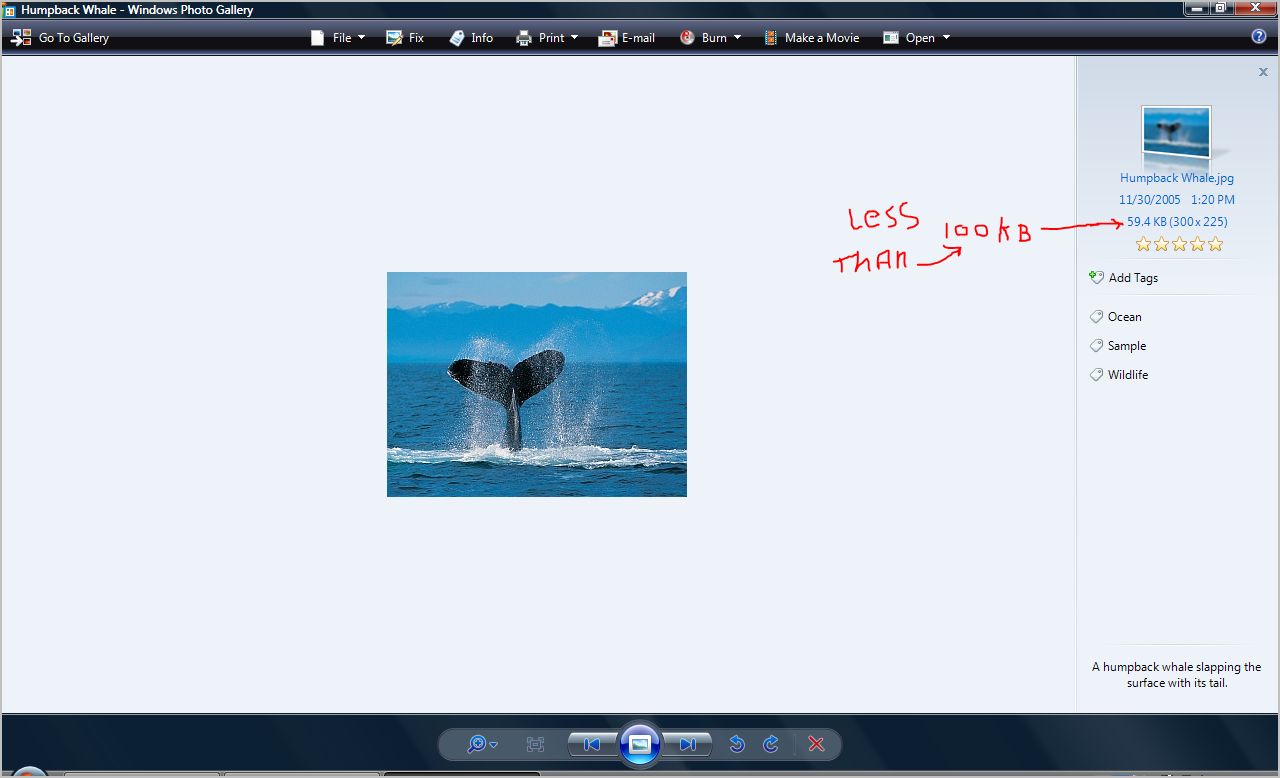1280x778 pixels.
Task: Open the Fix editing panel
Action: (405, 38)
